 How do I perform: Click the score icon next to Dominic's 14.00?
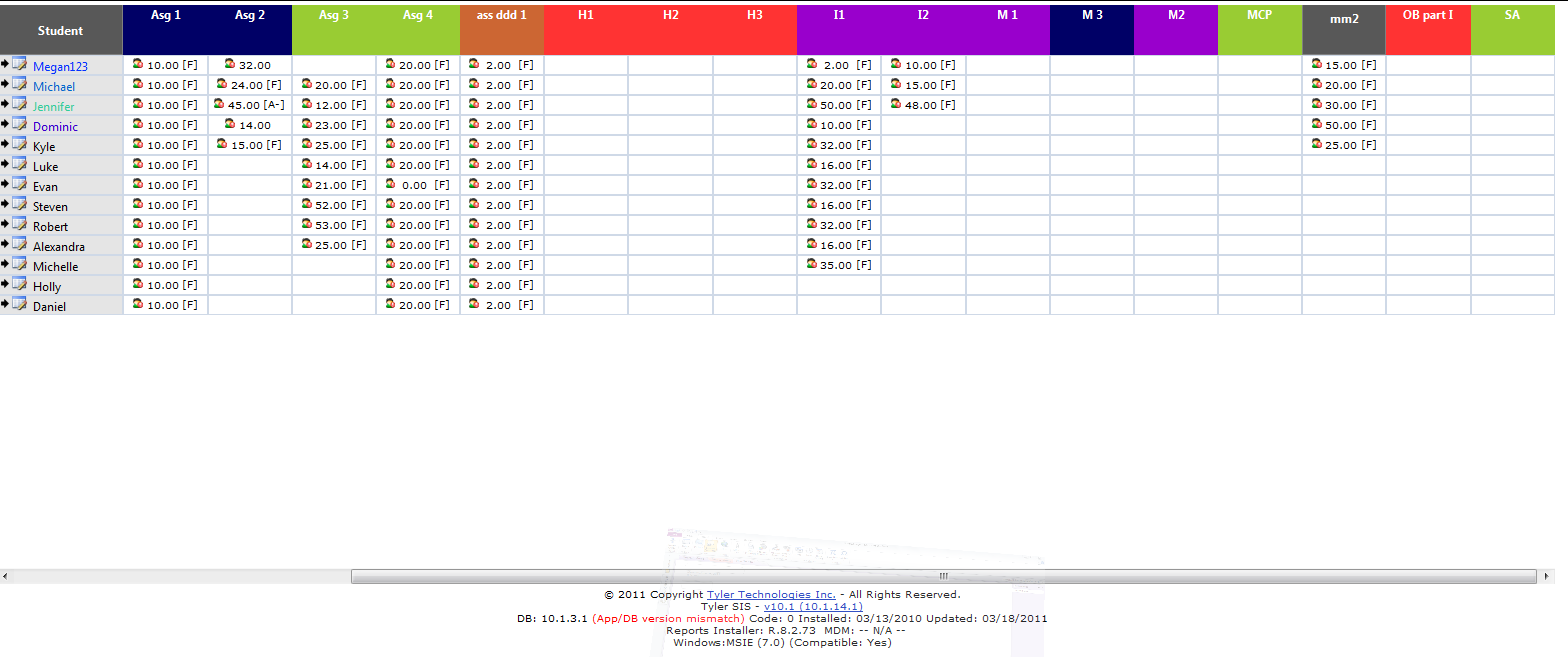(230, 123)
